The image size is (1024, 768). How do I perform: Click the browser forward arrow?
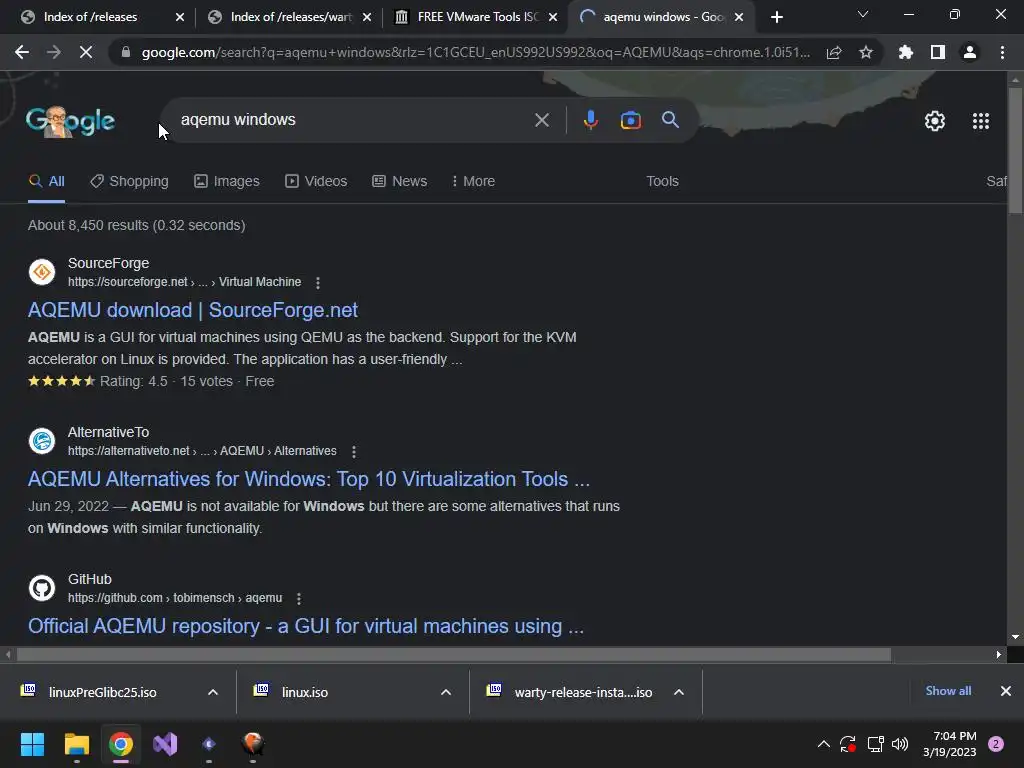tap(54, 52)
